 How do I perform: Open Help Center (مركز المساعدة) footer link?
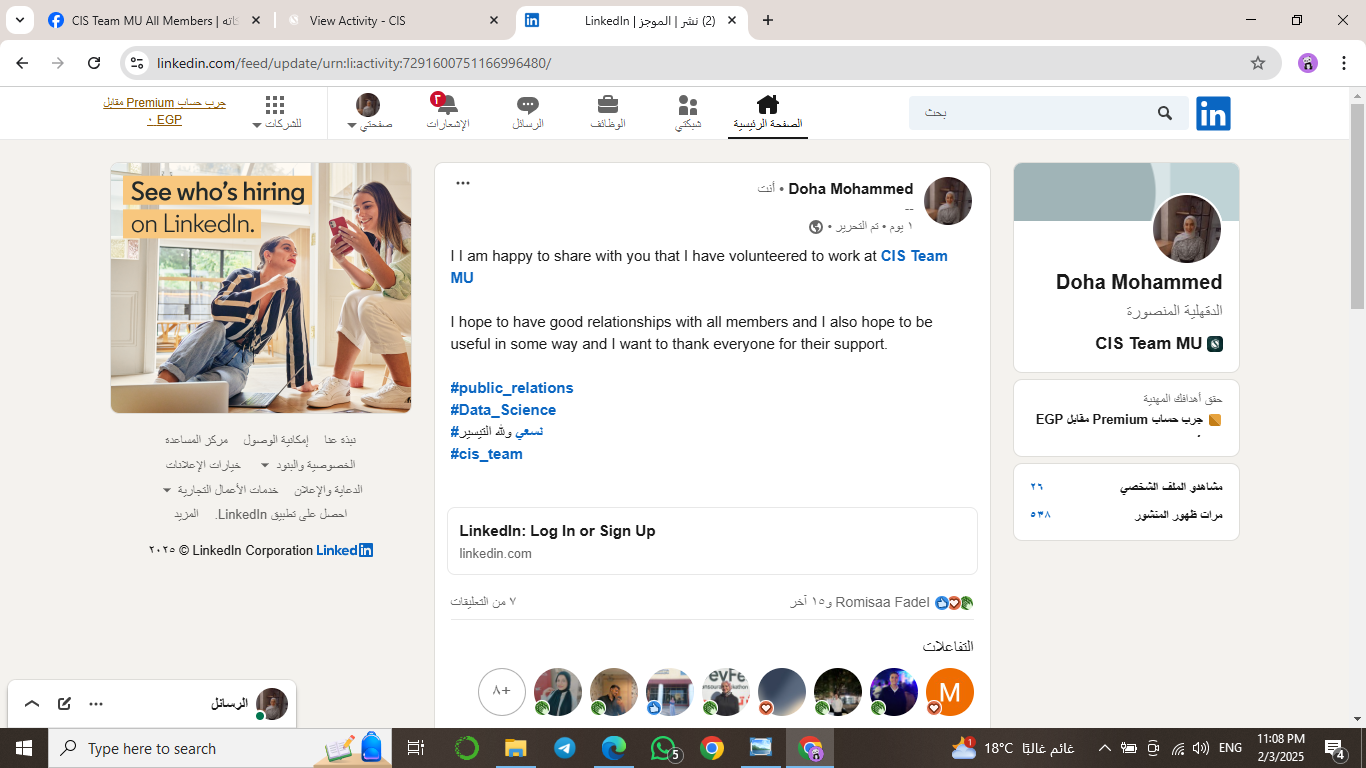pos(197,440)
